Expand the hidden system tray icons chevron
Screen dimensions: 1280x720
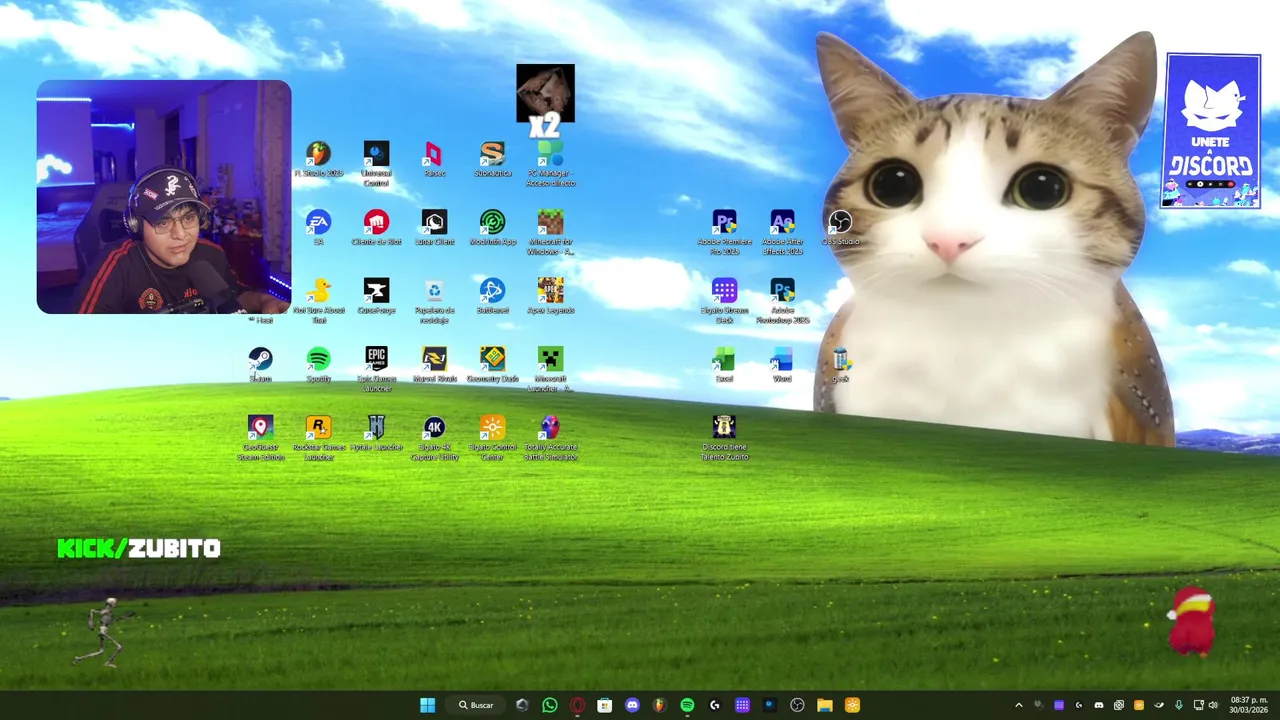click(x=1019, y=705)
